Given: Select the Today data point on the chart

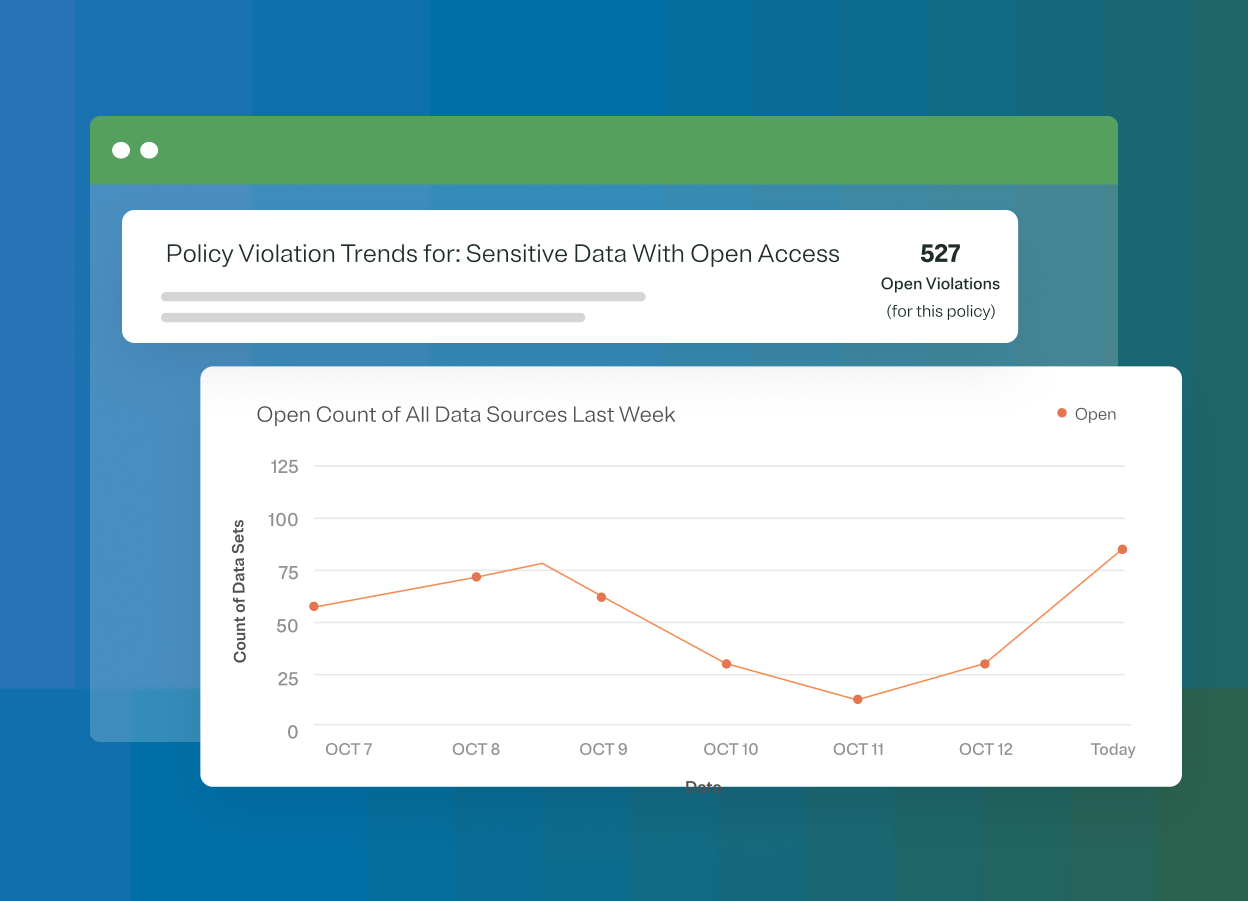Looking at the screenshot, I should (x=1120, y=549).
